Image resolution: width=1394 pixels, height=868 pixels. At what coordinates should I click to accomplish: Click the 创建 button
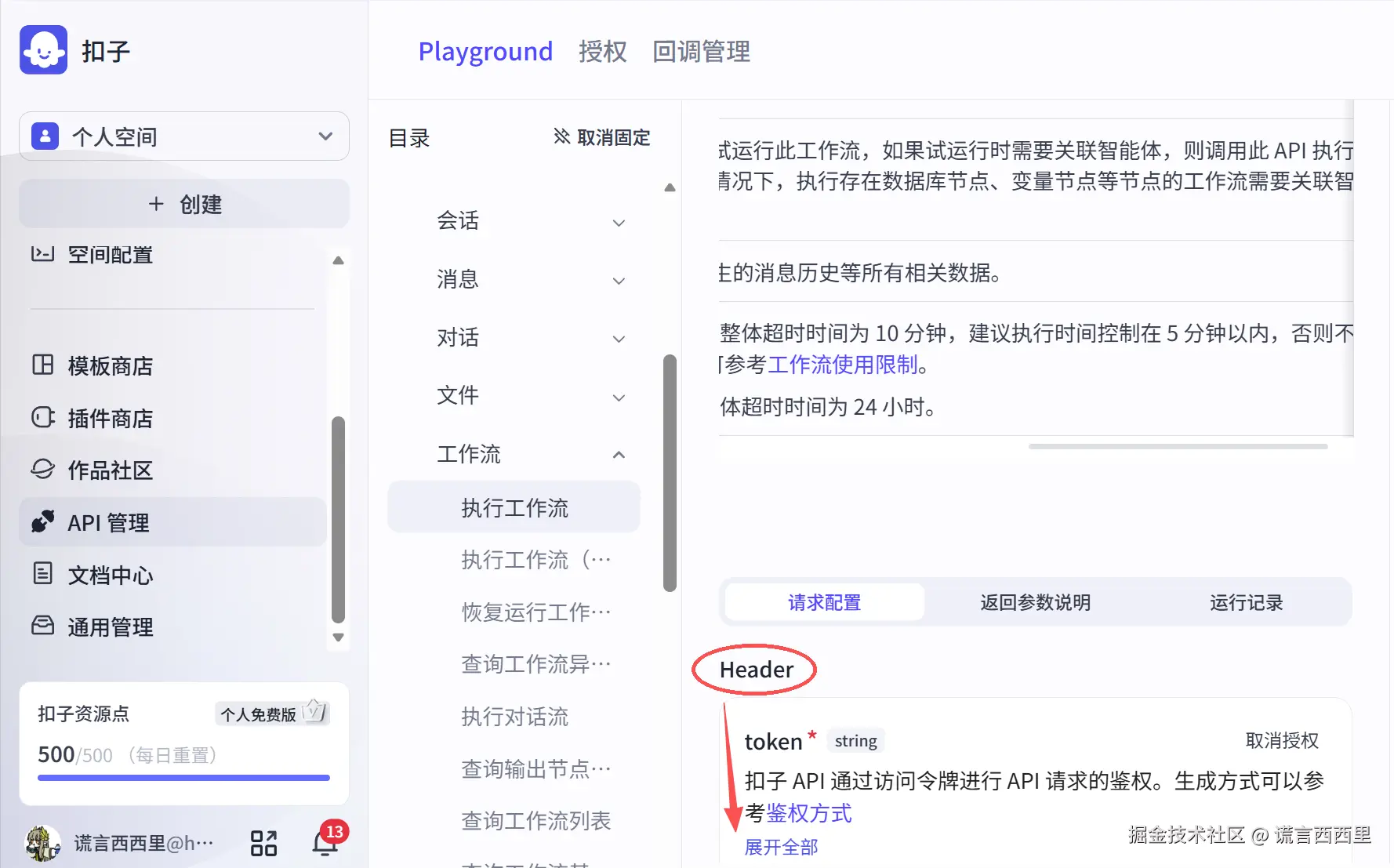pyautogui.click(x=184, y=204)
